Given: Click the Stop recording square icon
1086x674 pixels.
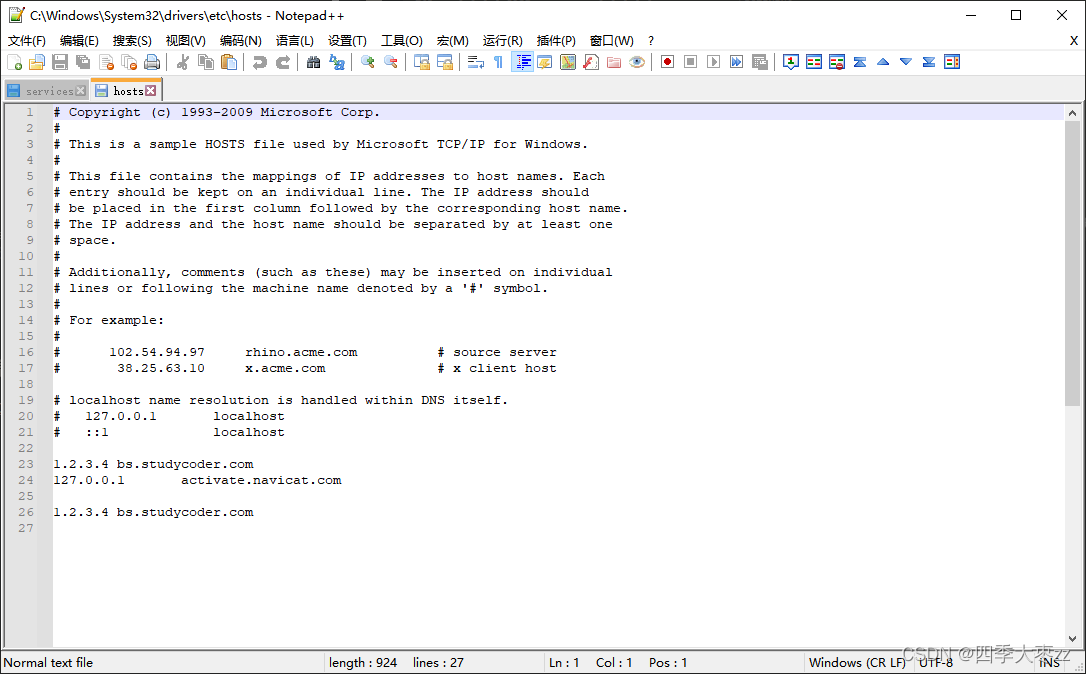Looking at the screenshot, I should tap(690, 62).
